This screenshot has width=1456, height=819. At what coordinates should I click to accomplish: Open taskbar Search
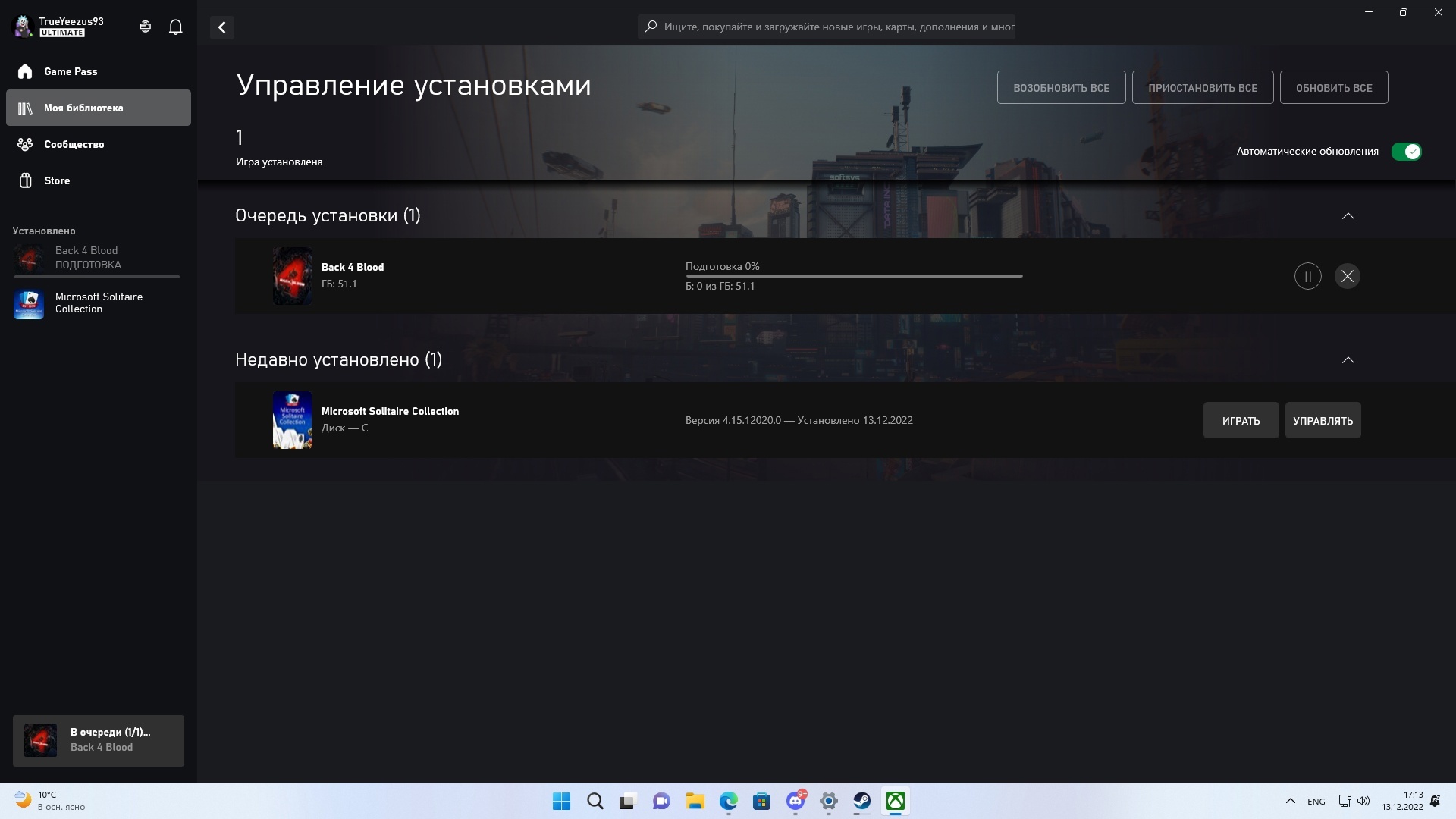[595, 801]
